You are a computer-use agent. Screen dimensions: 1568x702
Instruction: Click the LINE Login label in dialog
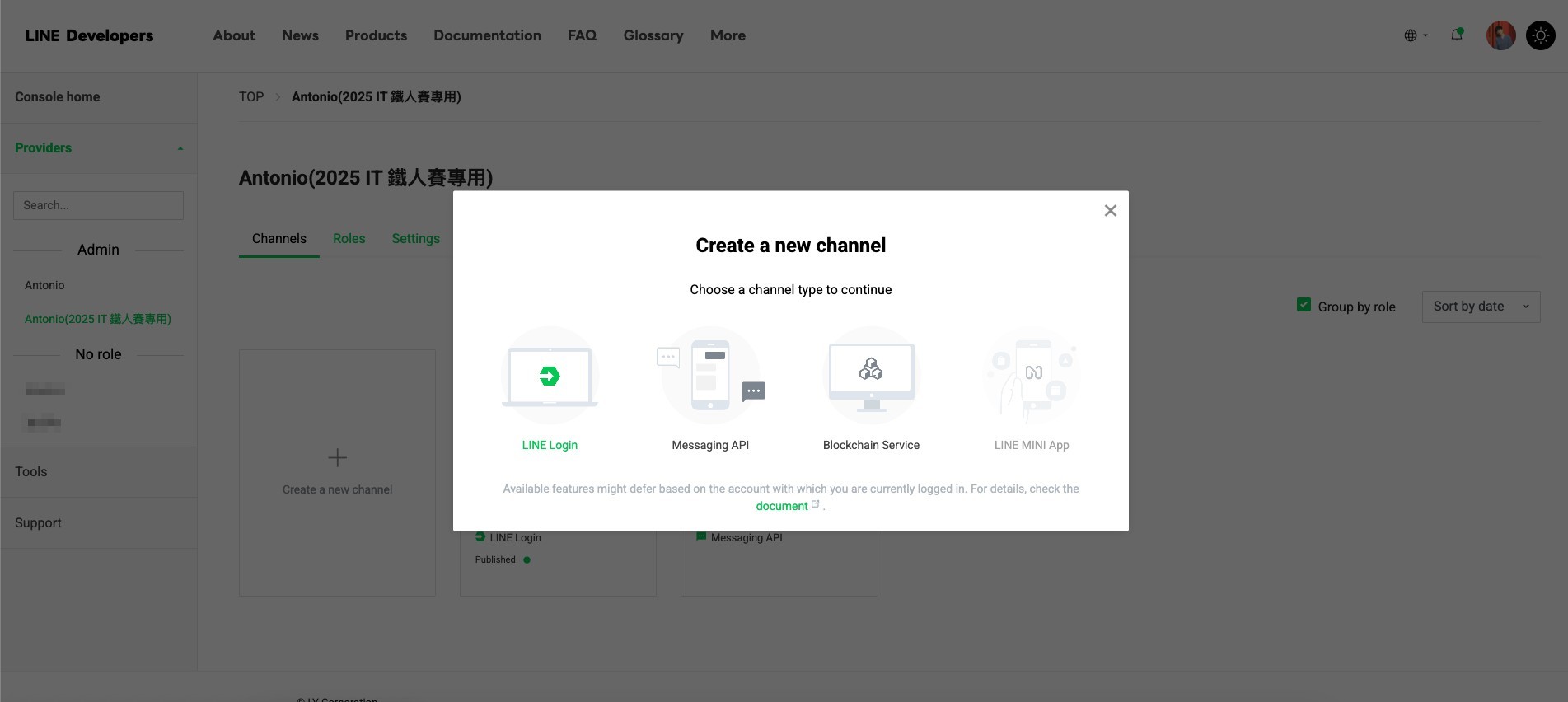click(550, 445)
